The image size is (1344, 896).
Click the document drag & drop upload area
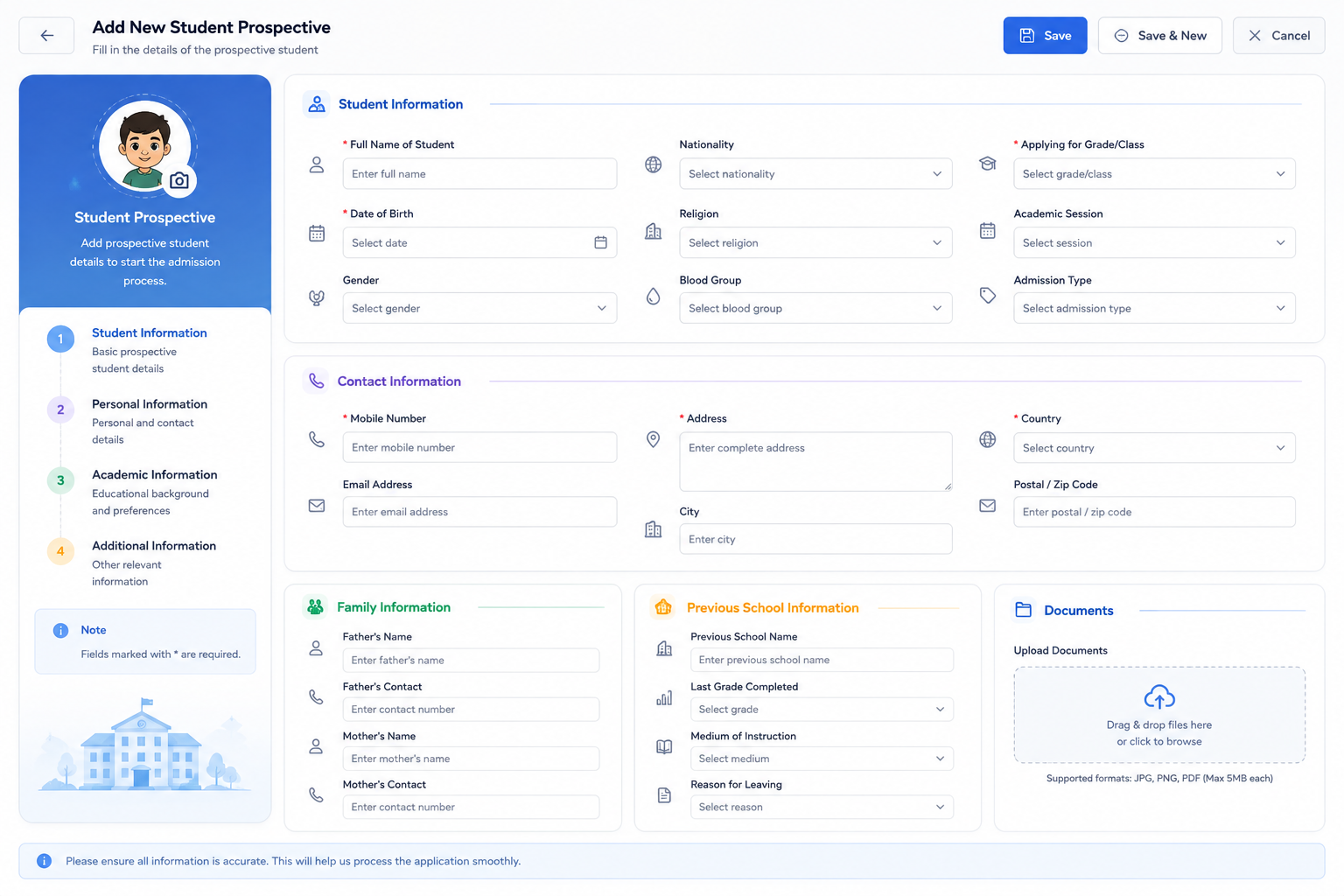1159,715
